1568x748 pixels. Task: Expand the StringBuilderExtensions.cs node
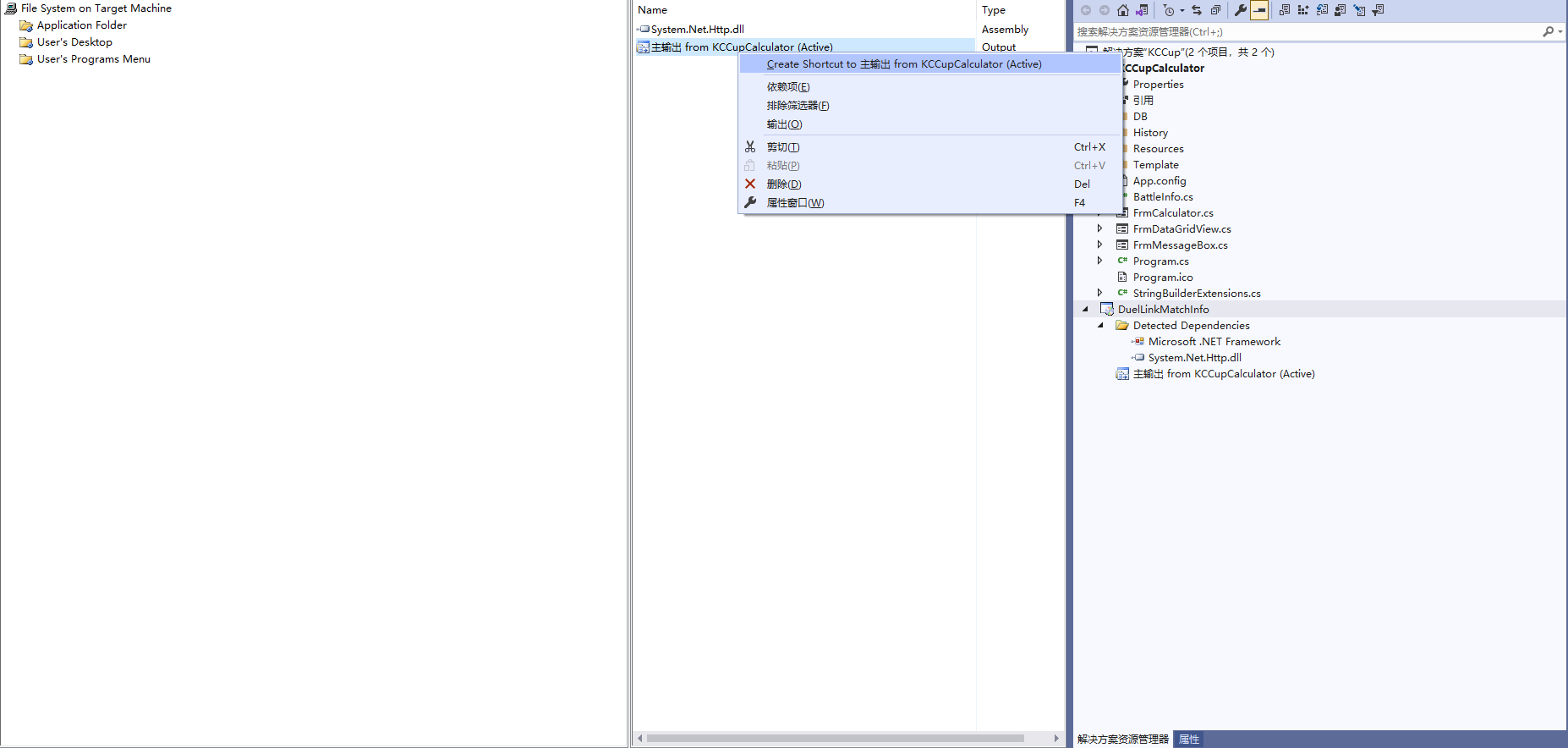pyautogui.click(x=1099, y=293)
